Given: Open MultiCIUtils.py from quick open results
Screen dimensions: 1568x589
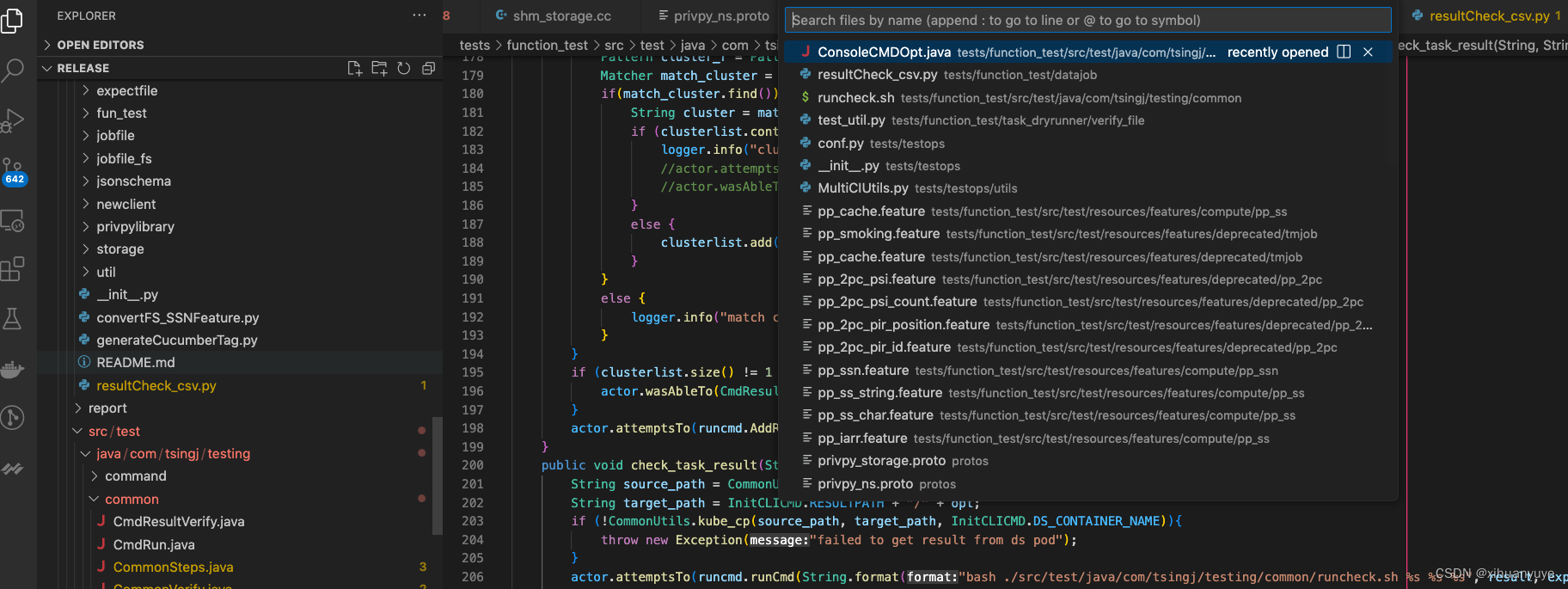Looking at the screenshot, I should pyautogui.click(x=1087, y=188).
